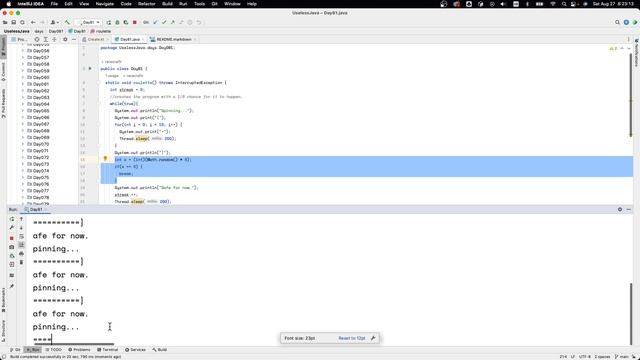640x360 pixels.
Task: Open the TODO tool window
Action: point(53,350)
